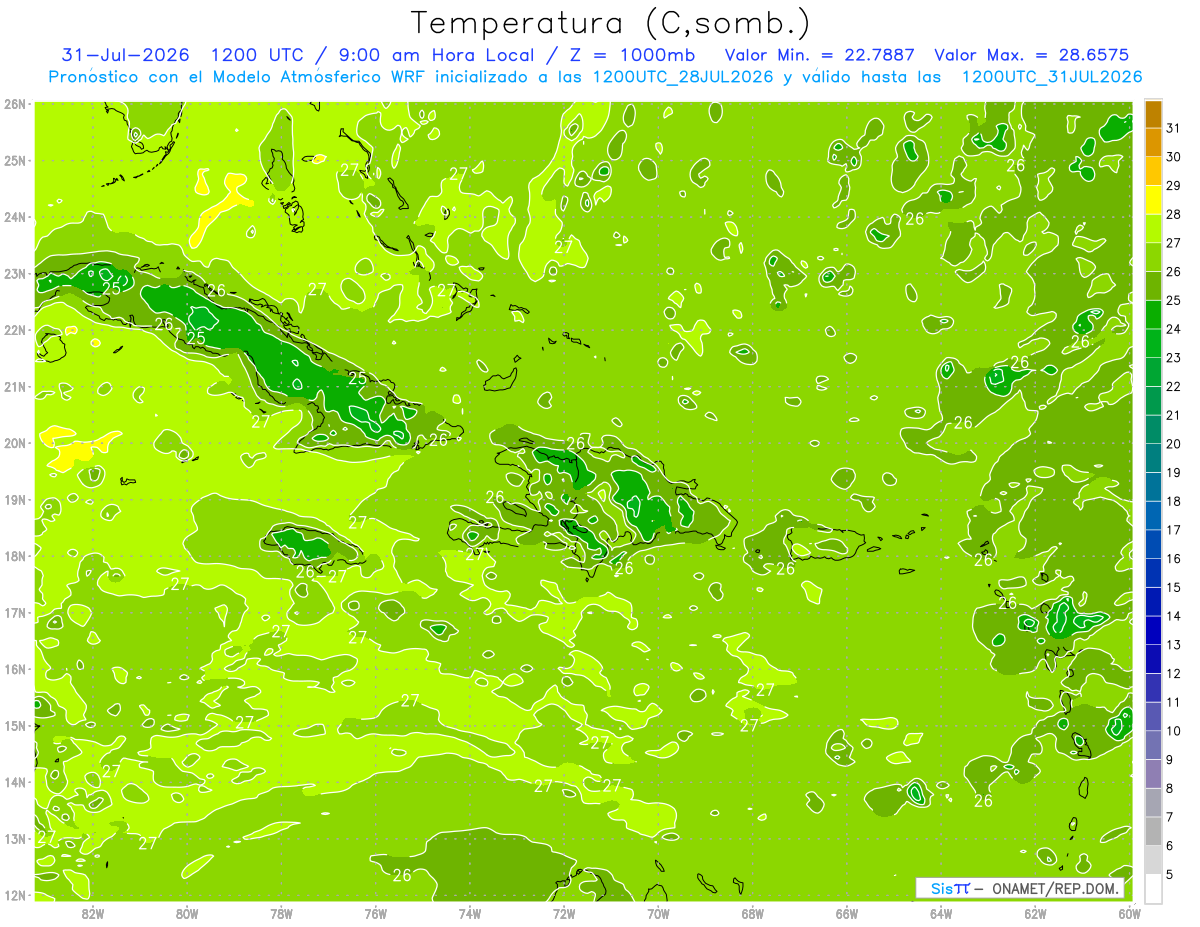The height and width of the screenshot is (927, 1200).
Task: Select the date text "31-Jul-2026"
Action: point(125,55)
